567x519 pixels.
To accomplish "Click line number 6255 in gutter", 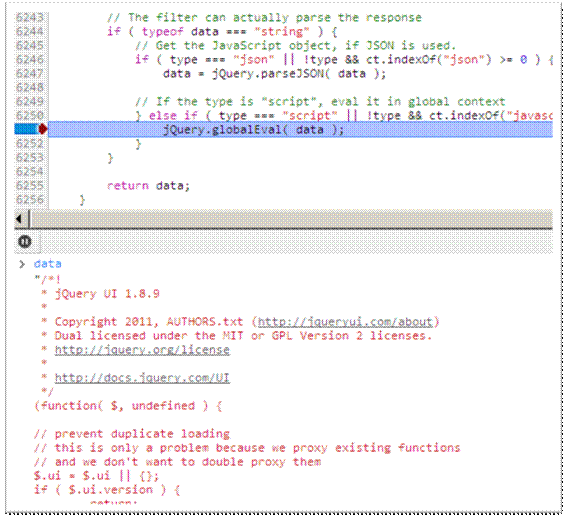I will [30, 186].
